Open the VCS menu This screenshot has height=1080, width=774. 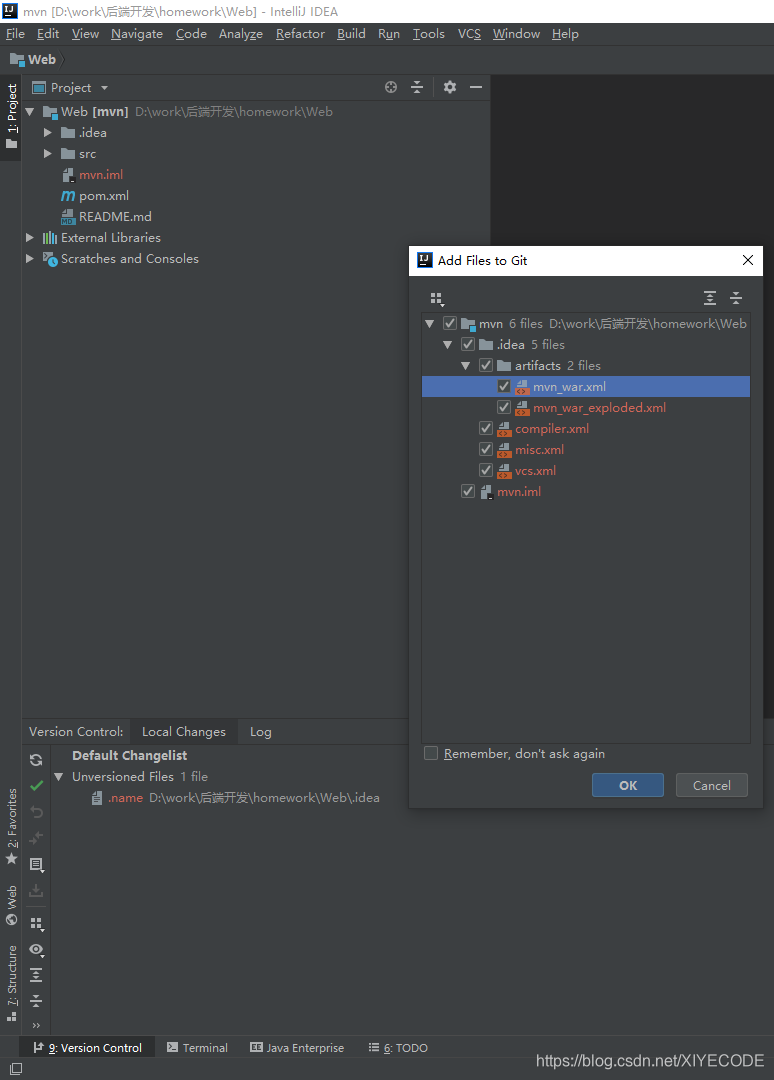click(x=469, y=34)
